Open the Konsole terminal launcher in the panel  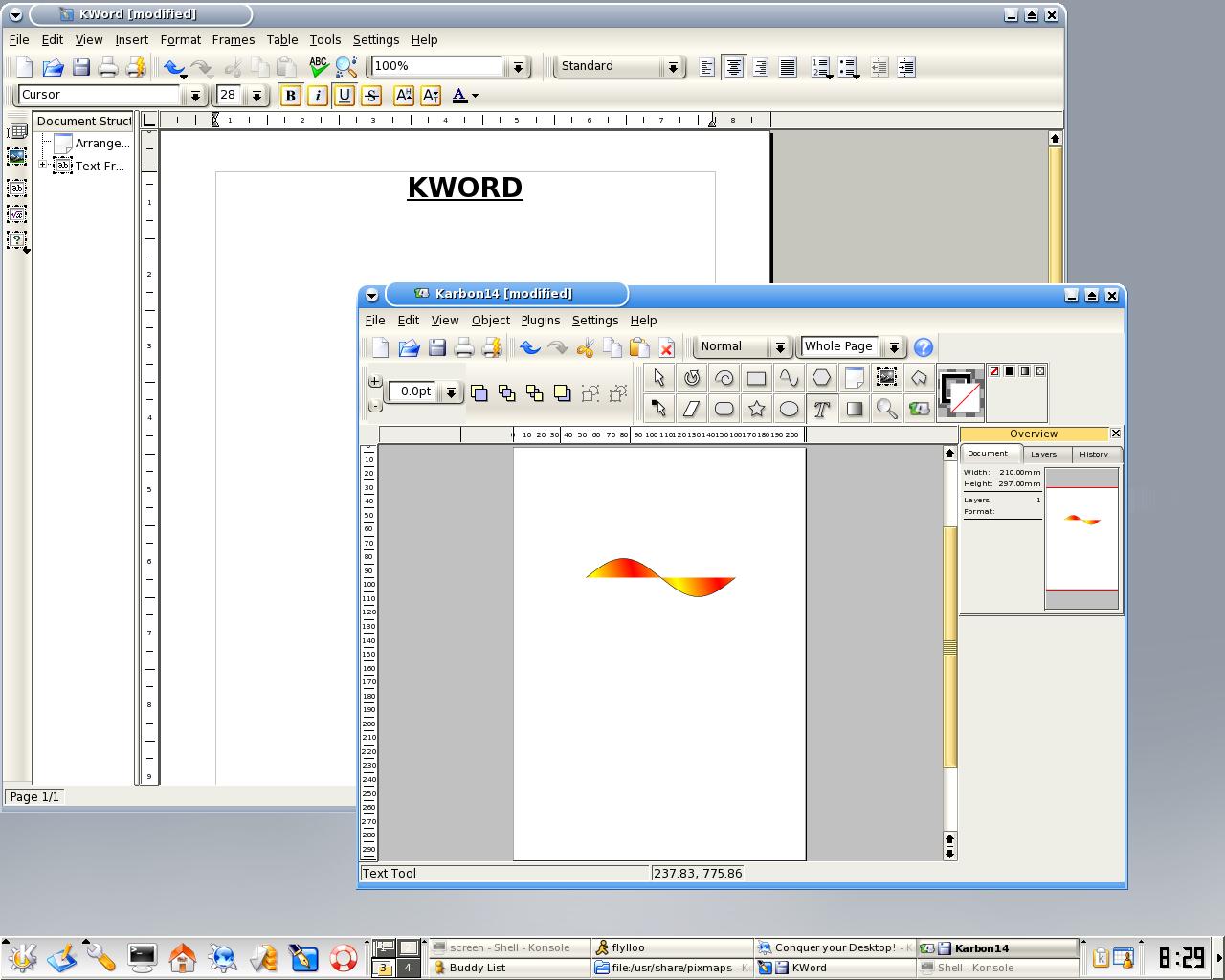pos(142,957)
